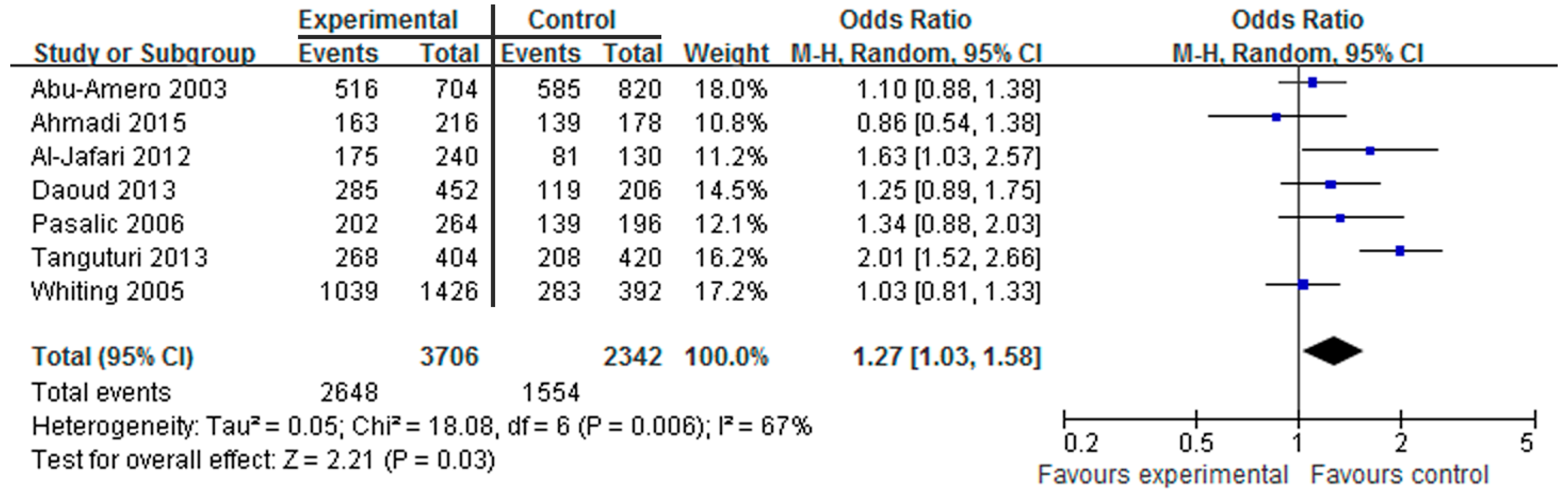Click the blue square marker for Tanguturi 2013

[x=1399, y=250]
